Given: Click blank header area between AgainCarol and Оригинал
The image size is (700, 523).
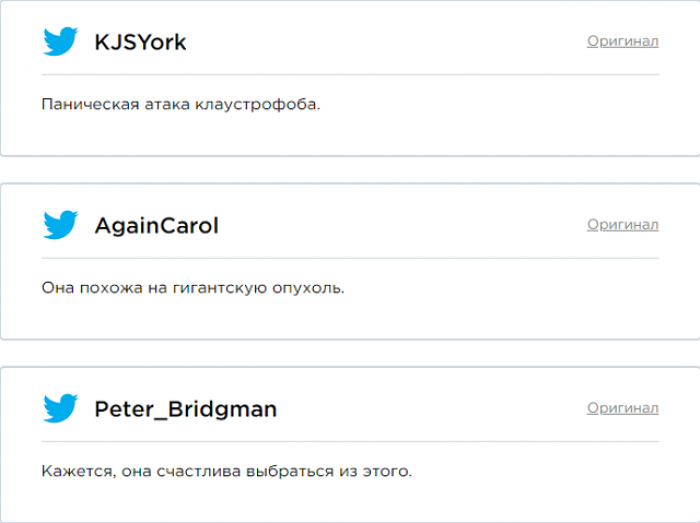Looking at the screenshot, I should click(x=402, y=224).
